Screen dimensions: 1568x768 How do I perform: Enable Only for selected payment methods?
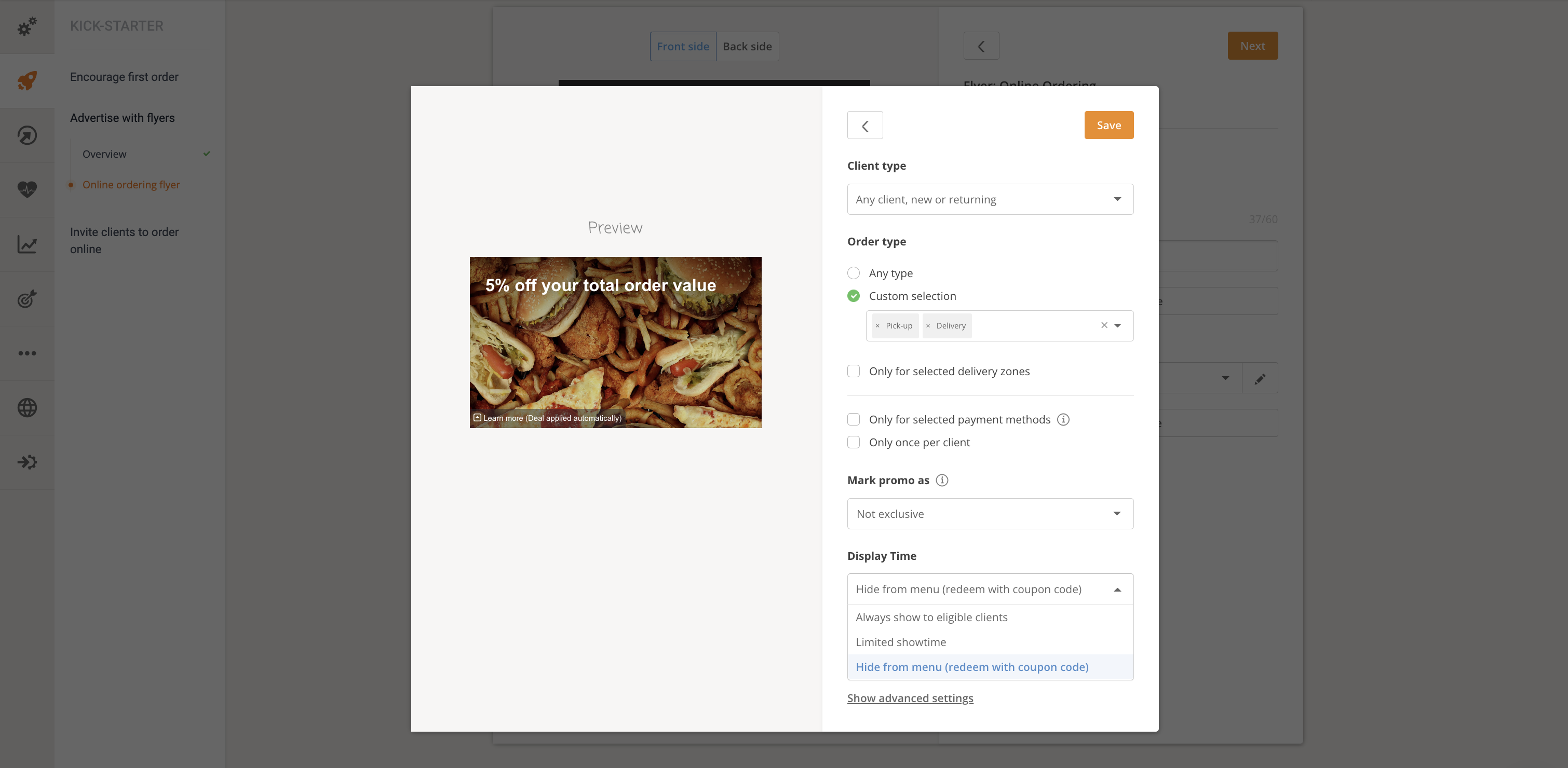854,419
